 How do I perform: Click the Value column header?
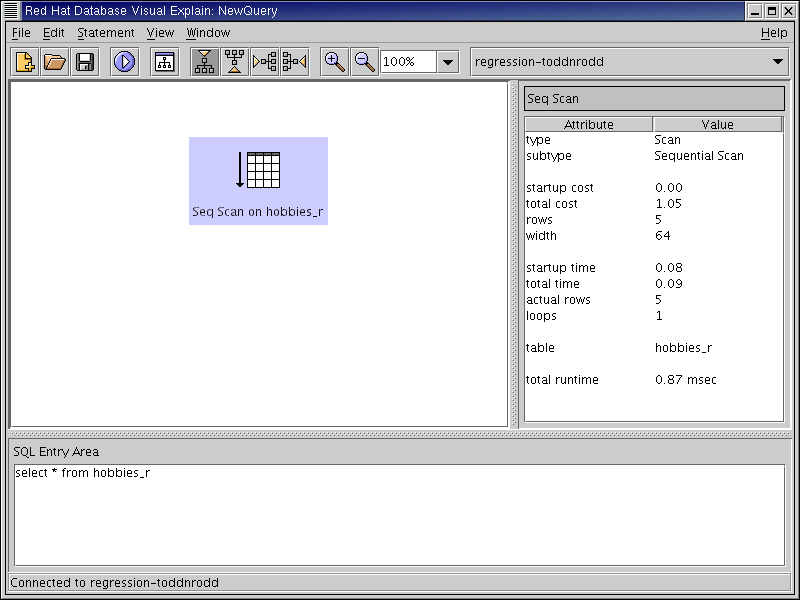click(717, 125)
